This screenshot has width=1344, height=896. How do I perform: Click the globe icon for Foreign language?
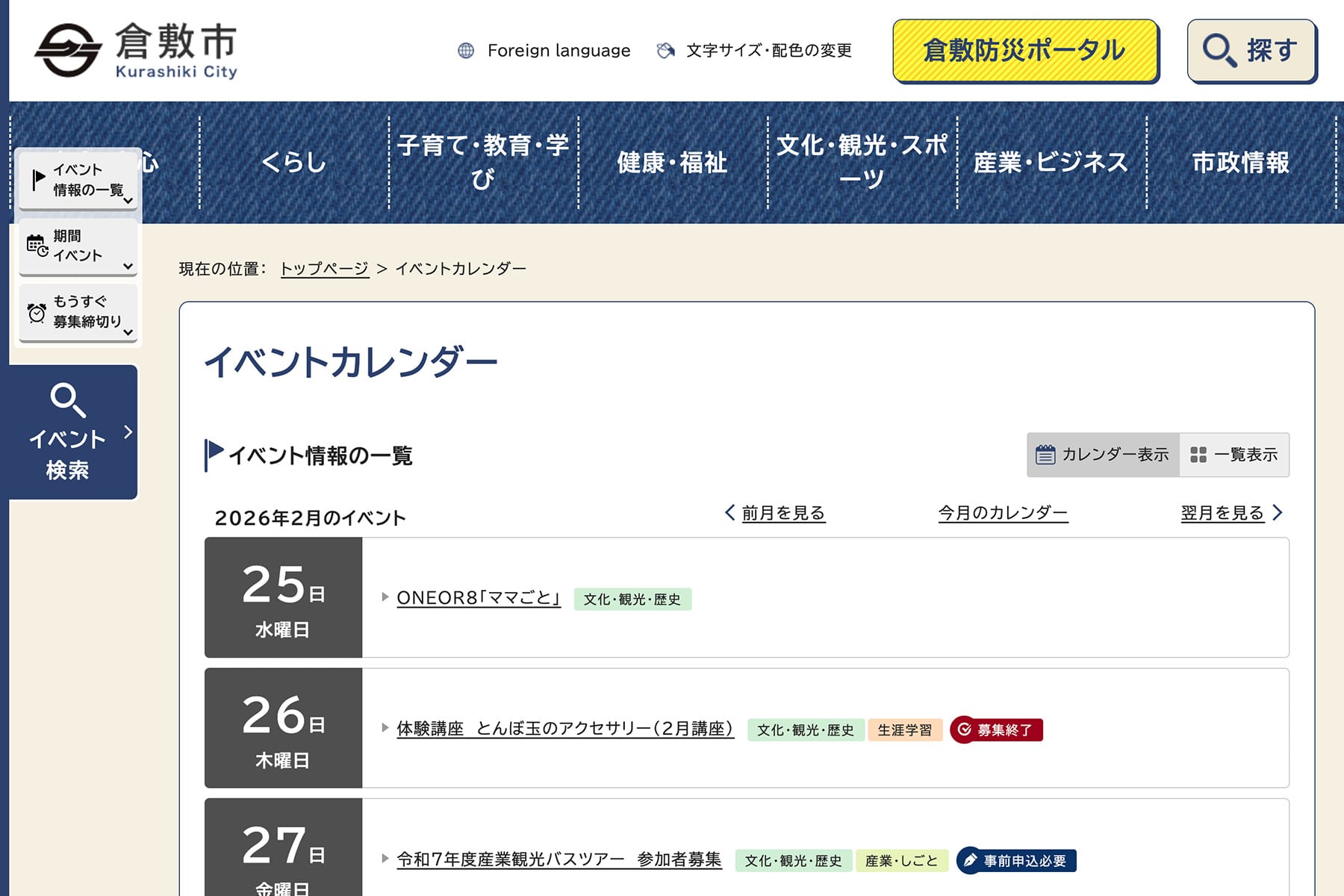click(x=466, y=51)
